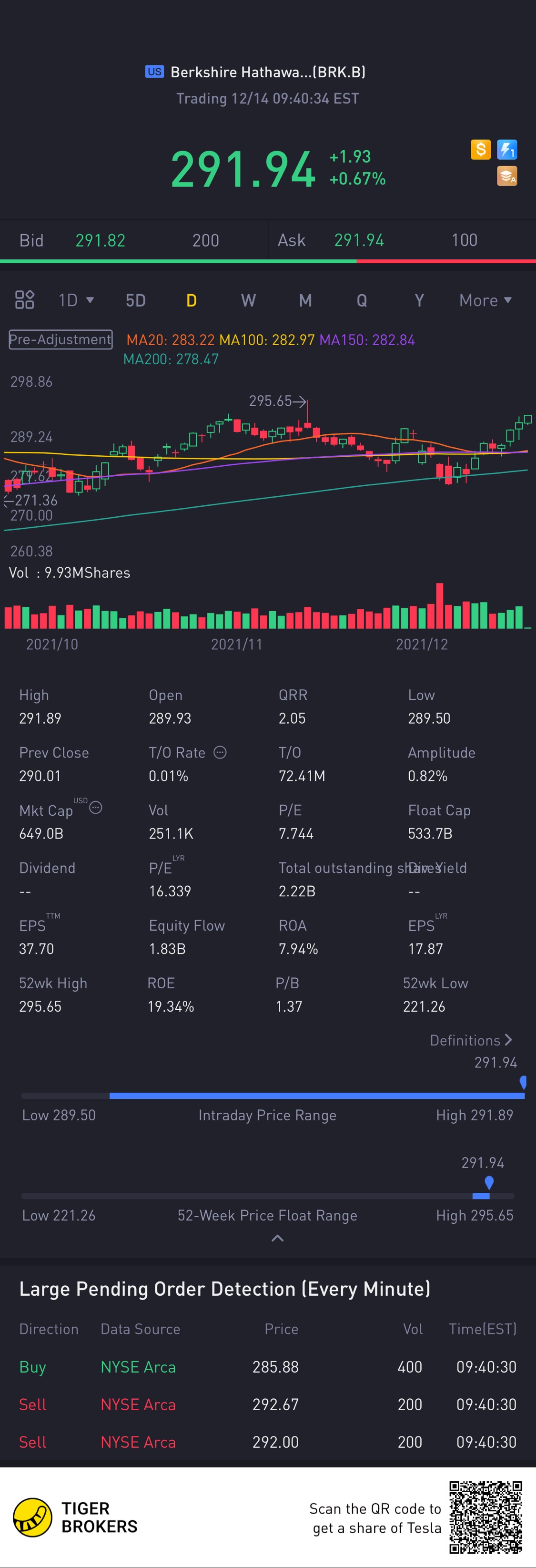Screen dimensions: 536x1568
Task: Tap the US market badge
Action: point(154,72)
